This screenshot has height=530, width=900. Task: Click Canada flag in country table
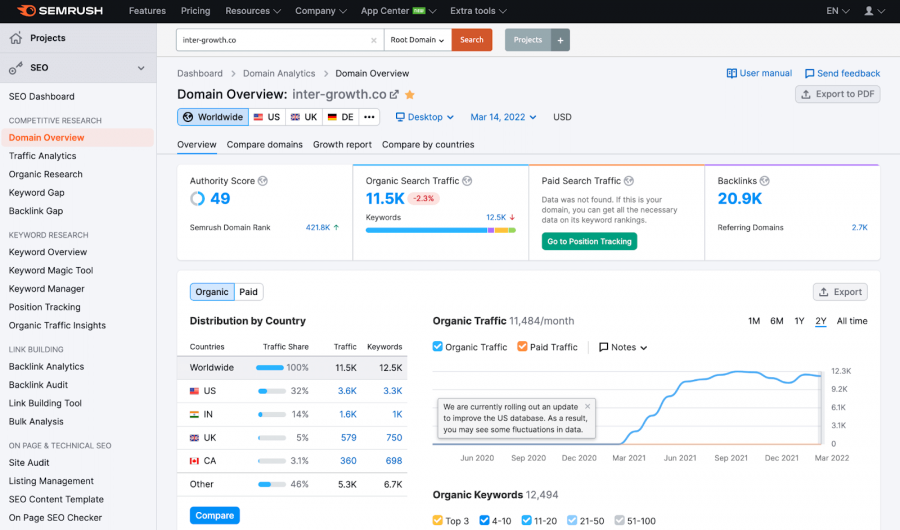click(x=195, y=461)
